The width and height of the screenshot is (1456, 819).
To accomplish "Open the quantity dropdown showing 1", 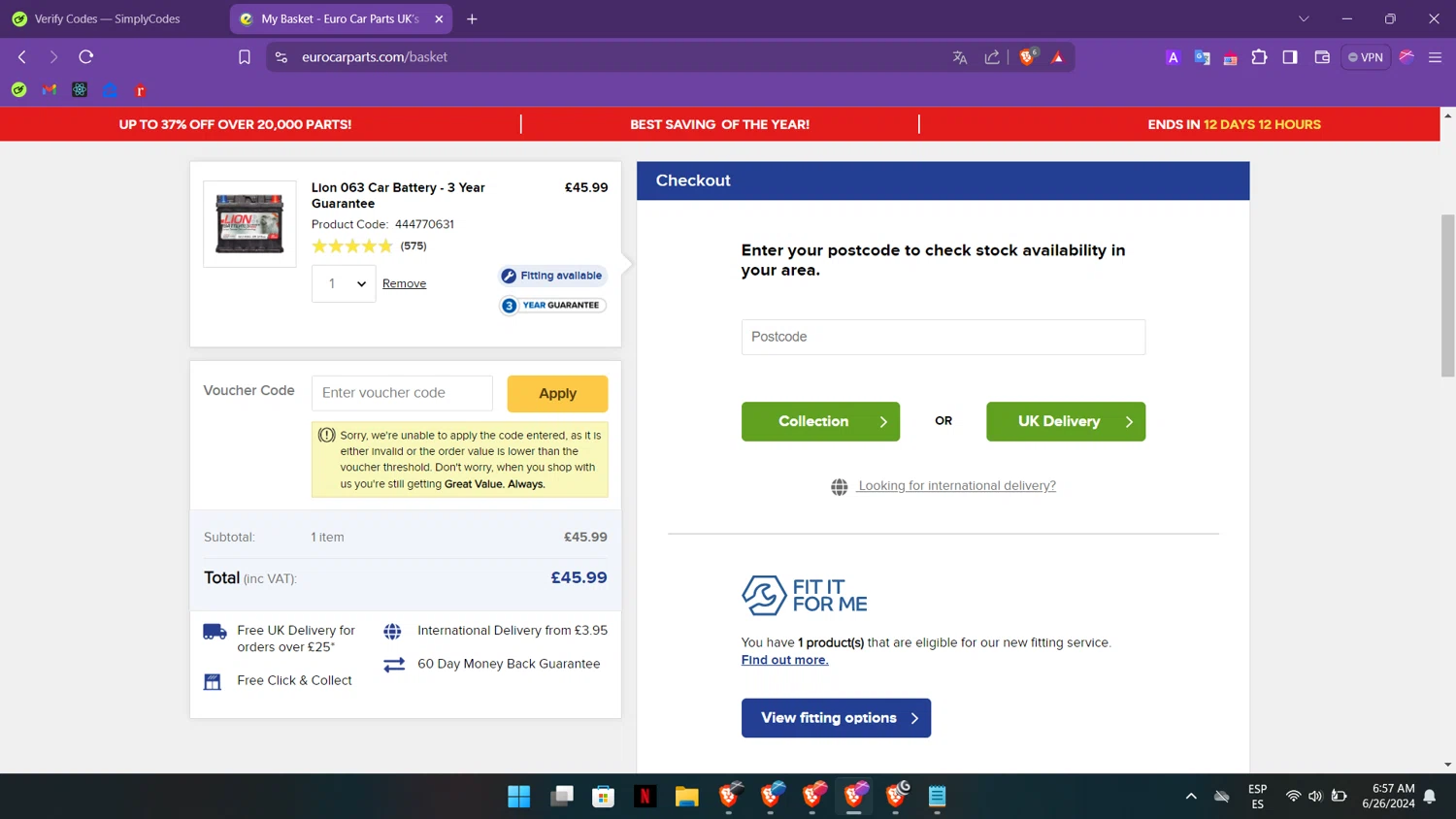I will tap(344, 283).
